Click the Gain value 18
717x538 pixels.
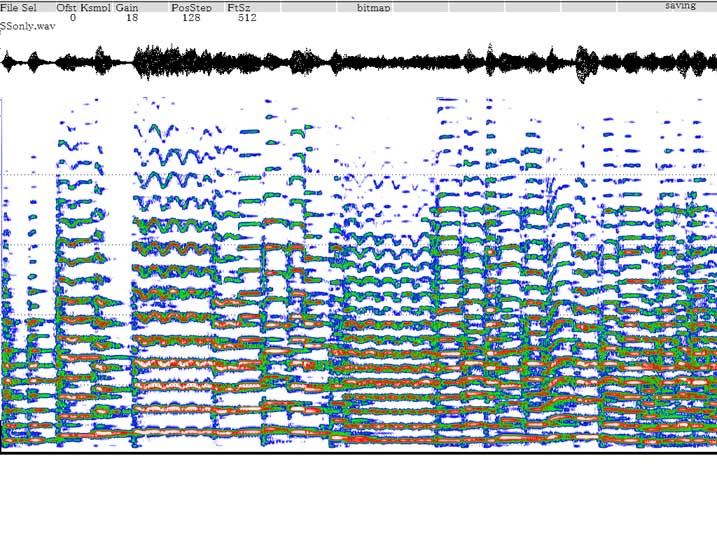tap(132, 17)
